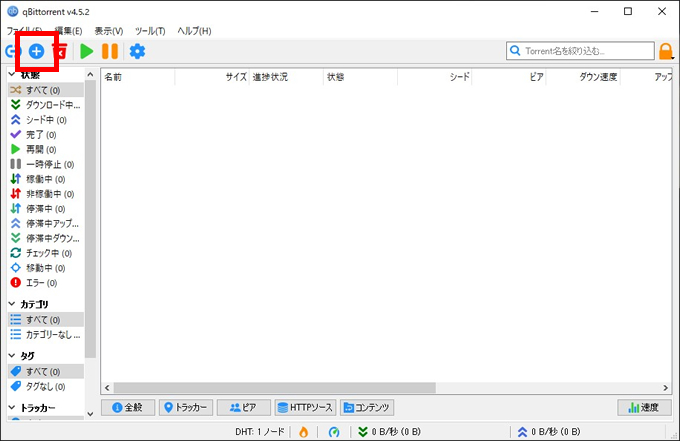Select the 完了 (0) filter
680x441 pixels.
[46, 134]
